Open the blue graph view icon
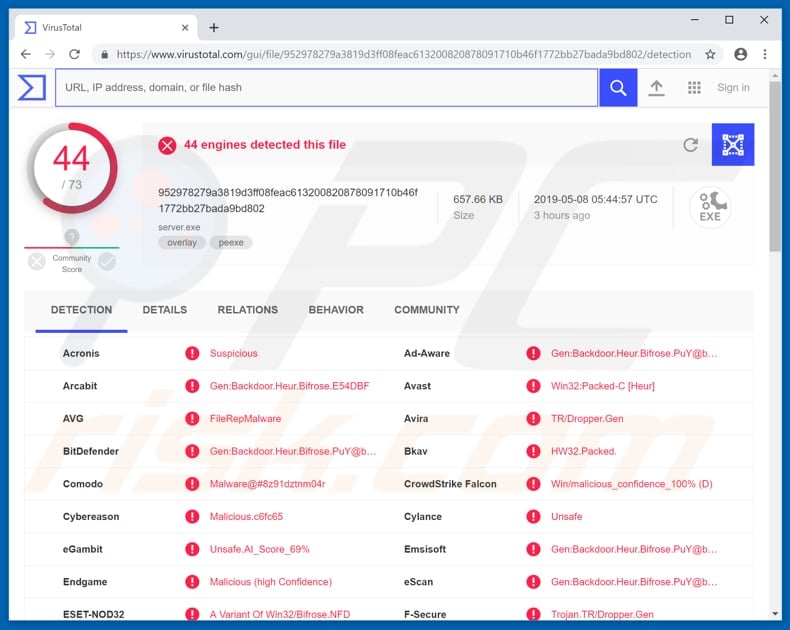 [733, 145]
